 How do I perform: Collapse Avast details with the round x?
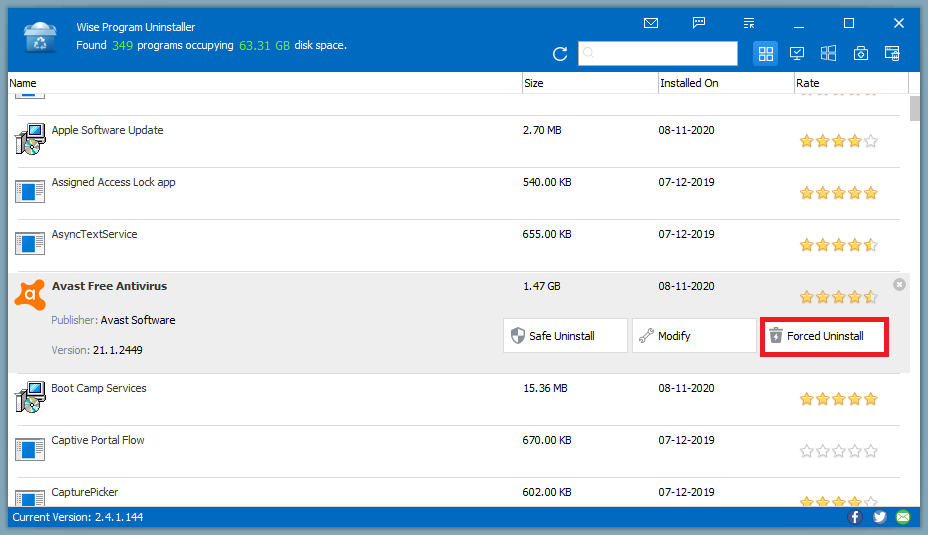[x=899, y=285]
